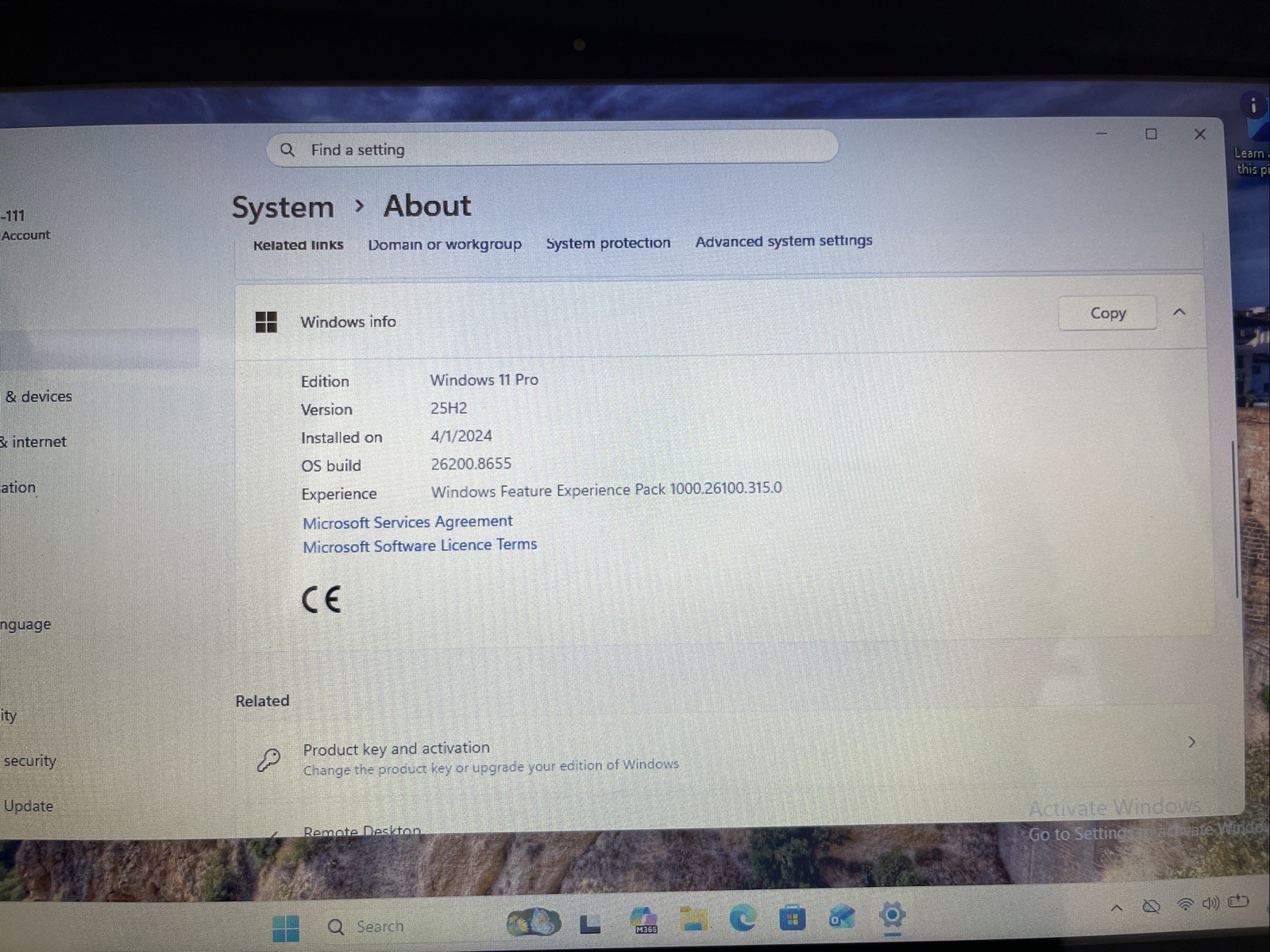The height and width of the screenshot is (952, 1270).
Task: Open Outlook from taskbar
Action: click(x=842, y=917)
